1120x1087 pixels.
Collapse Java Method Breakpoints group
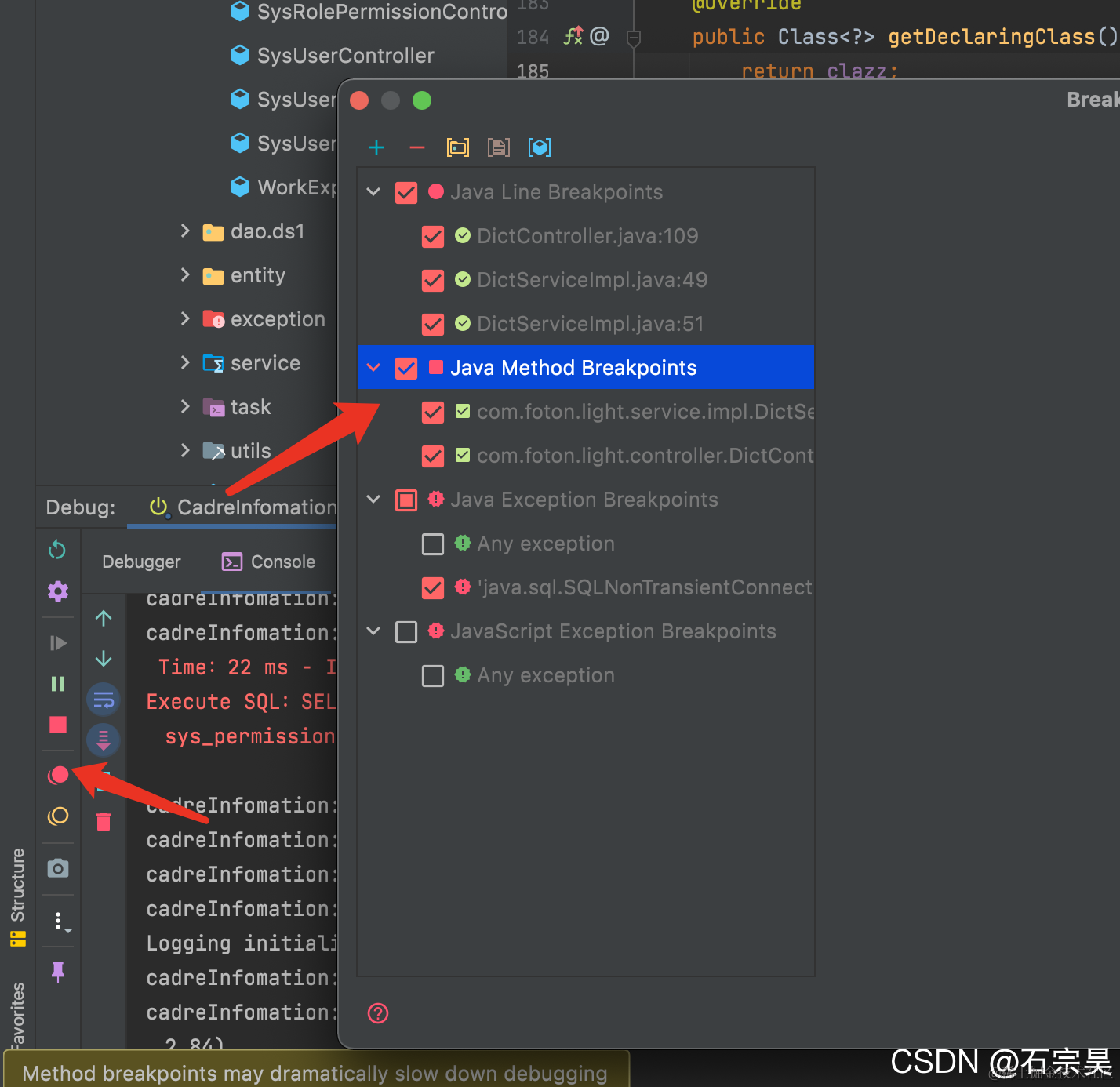374,367
